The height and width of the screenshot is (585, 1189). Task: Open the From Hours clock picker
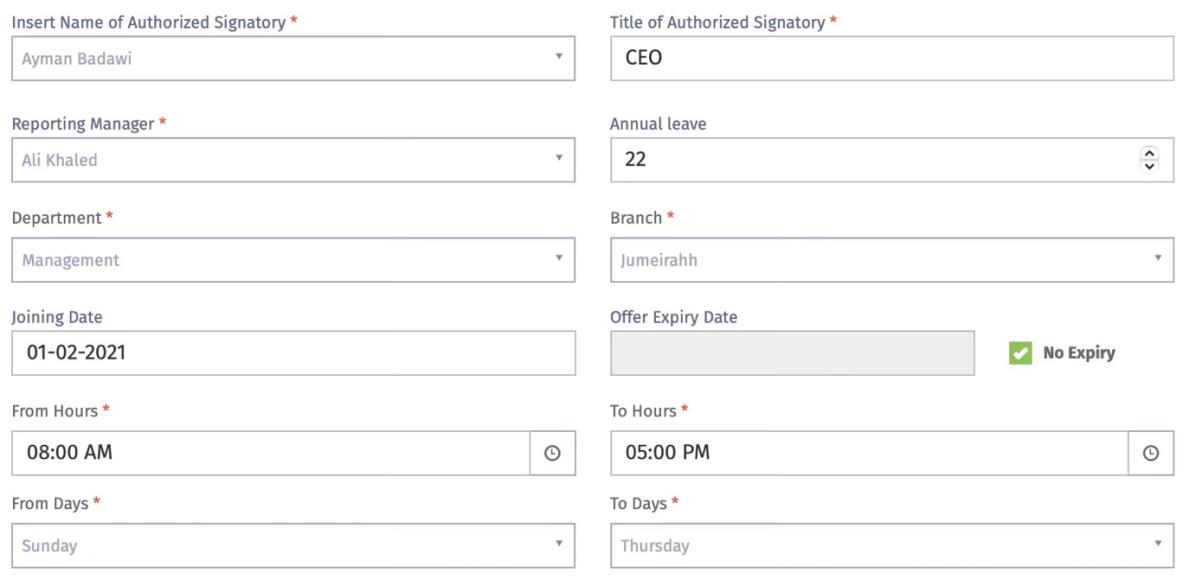point(552,453)
